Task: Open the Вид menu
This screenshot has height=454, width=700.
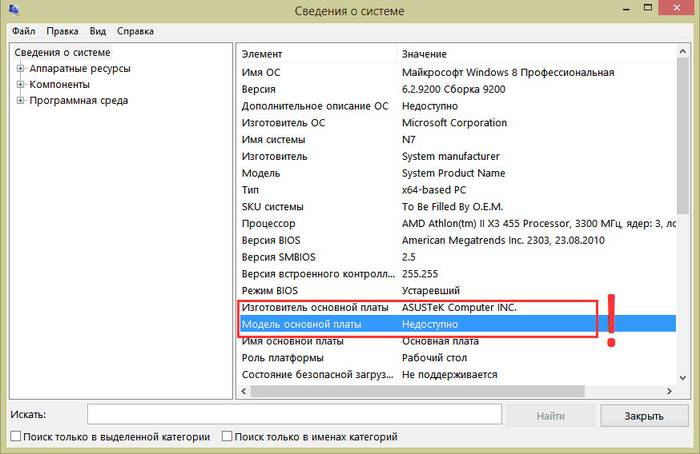Action: [98, 31]
